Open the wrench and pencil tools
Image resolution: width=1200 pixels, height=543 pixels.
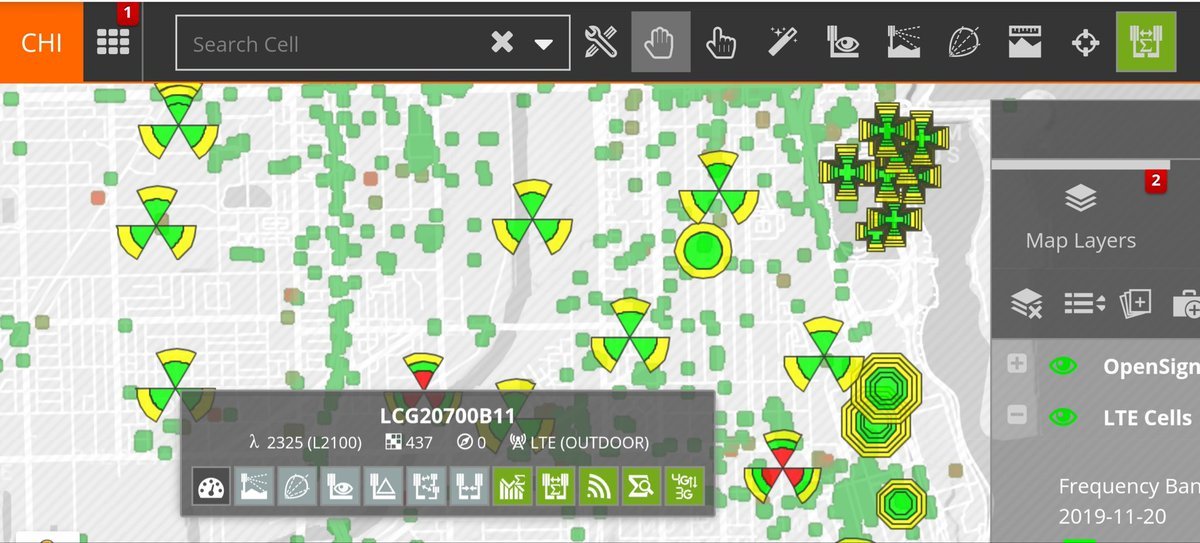pos(600,43)
